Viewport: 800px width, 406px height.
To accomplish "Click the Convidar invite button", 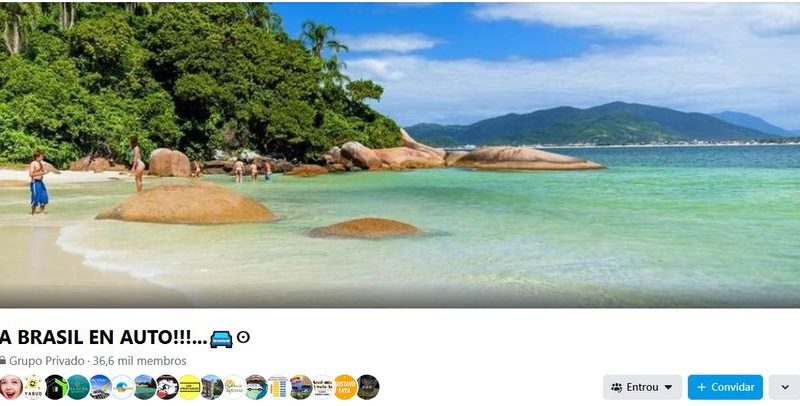I will coord(725,388).
